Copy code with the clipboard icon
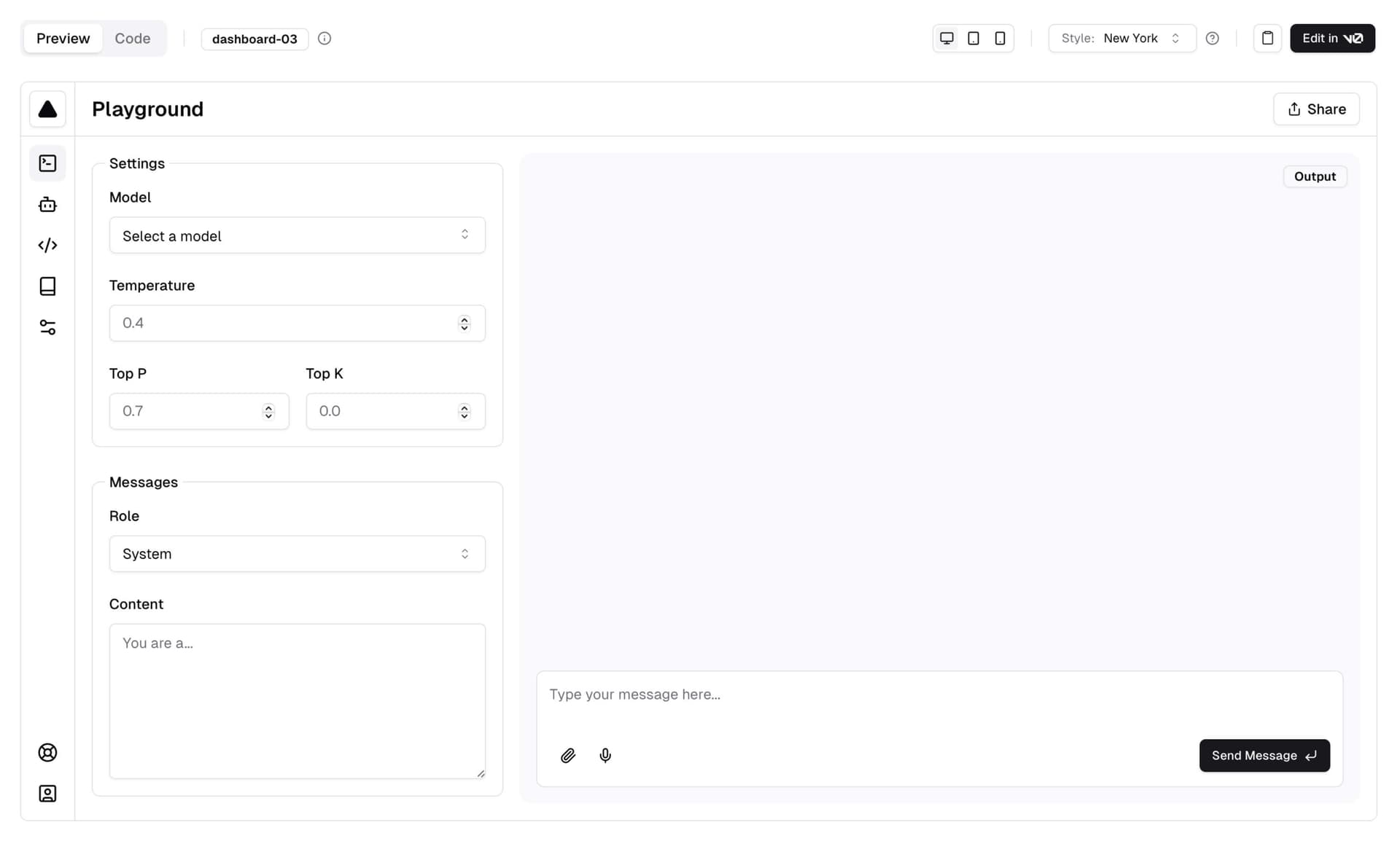Viewport: 1400px width, 841px height. click(x=1267, y=39)
